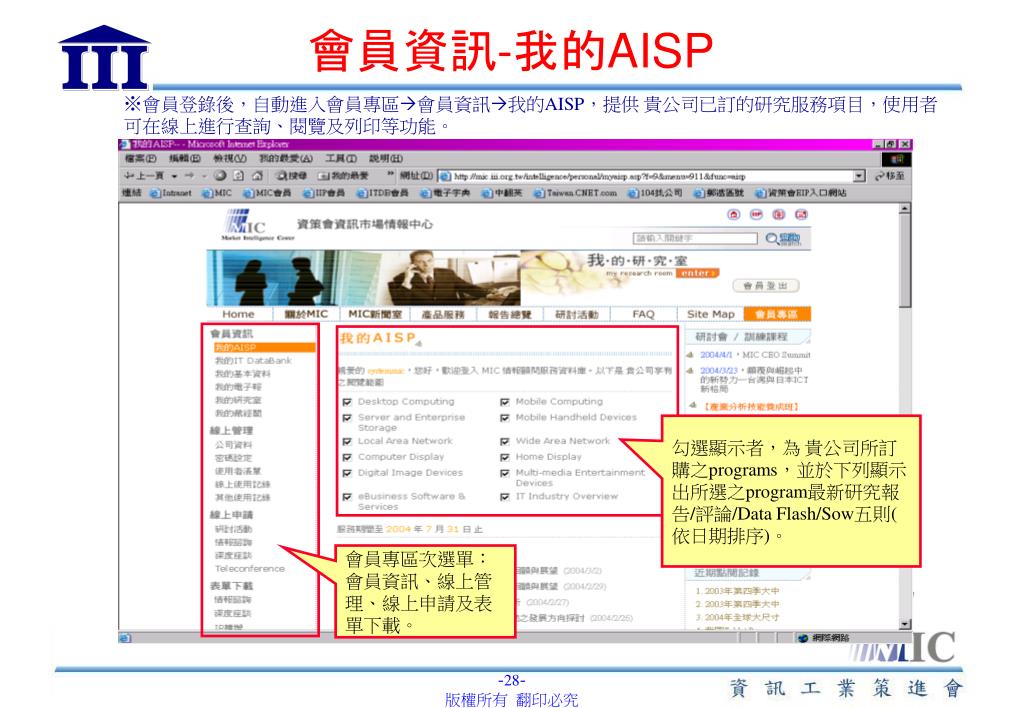
Task: Select the MIC新聞室 navigation tab
Action: click(x=374, y=315)
